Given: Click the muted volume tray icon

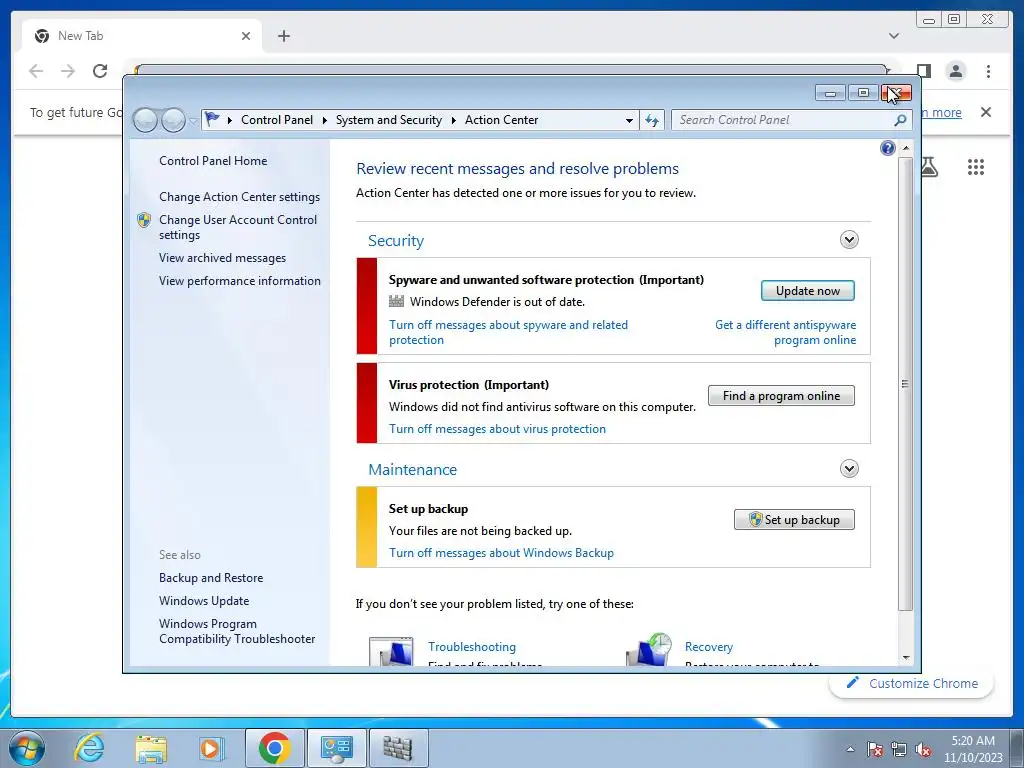Looking at the screenshot, I should pyautogui.click(x=923, y=749).
